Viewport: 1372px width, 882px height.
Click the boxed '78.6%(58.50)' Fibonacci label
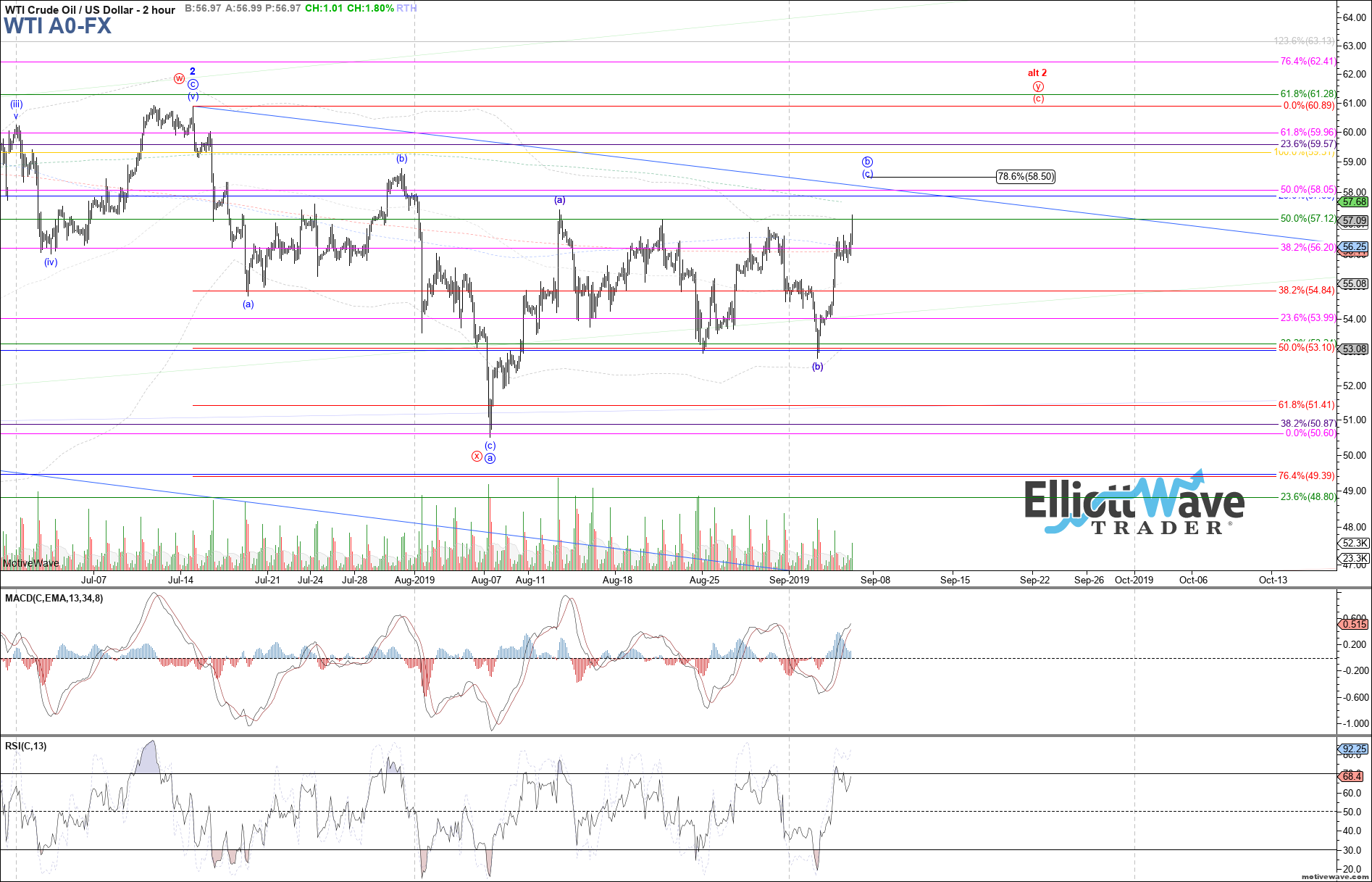click(1026, 176)
